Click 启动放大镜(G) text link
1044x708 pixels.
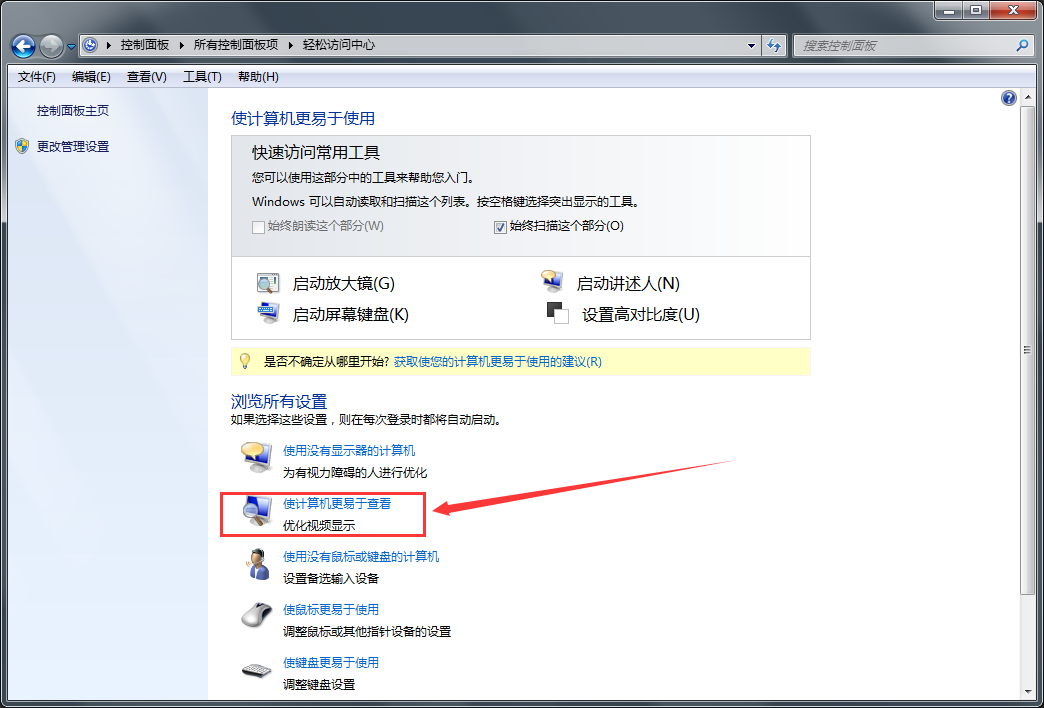pos(344,284)
